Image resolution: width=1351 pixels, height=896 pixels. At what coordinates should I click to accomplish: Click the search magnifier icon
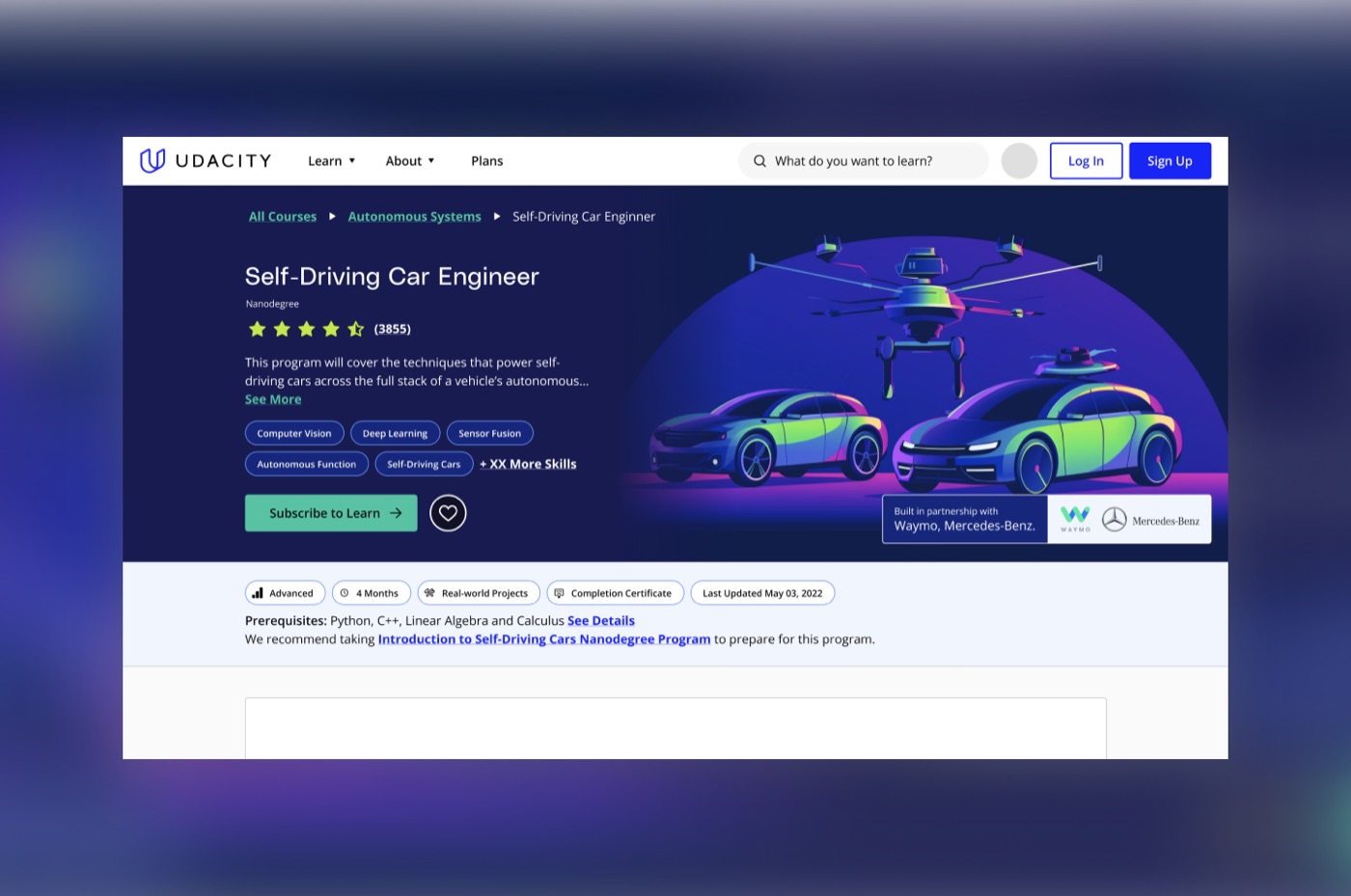click(759, 161)
